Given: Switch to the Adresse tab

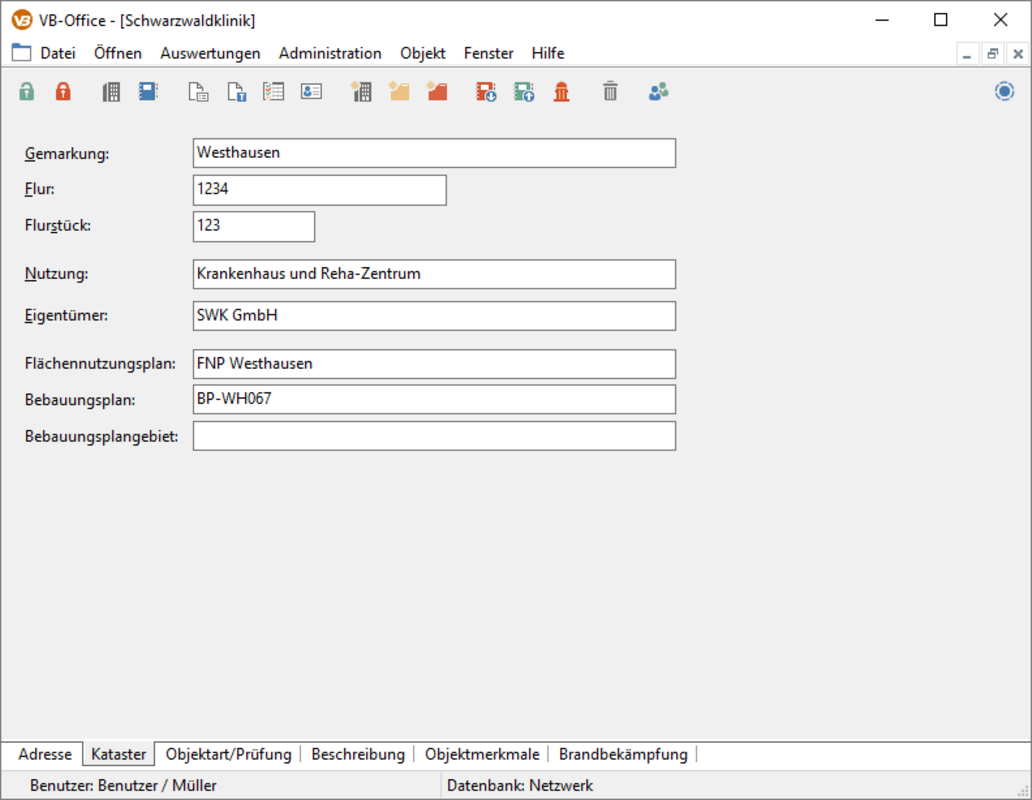Looking at the screenshot, I should click(x=45, y=754).
